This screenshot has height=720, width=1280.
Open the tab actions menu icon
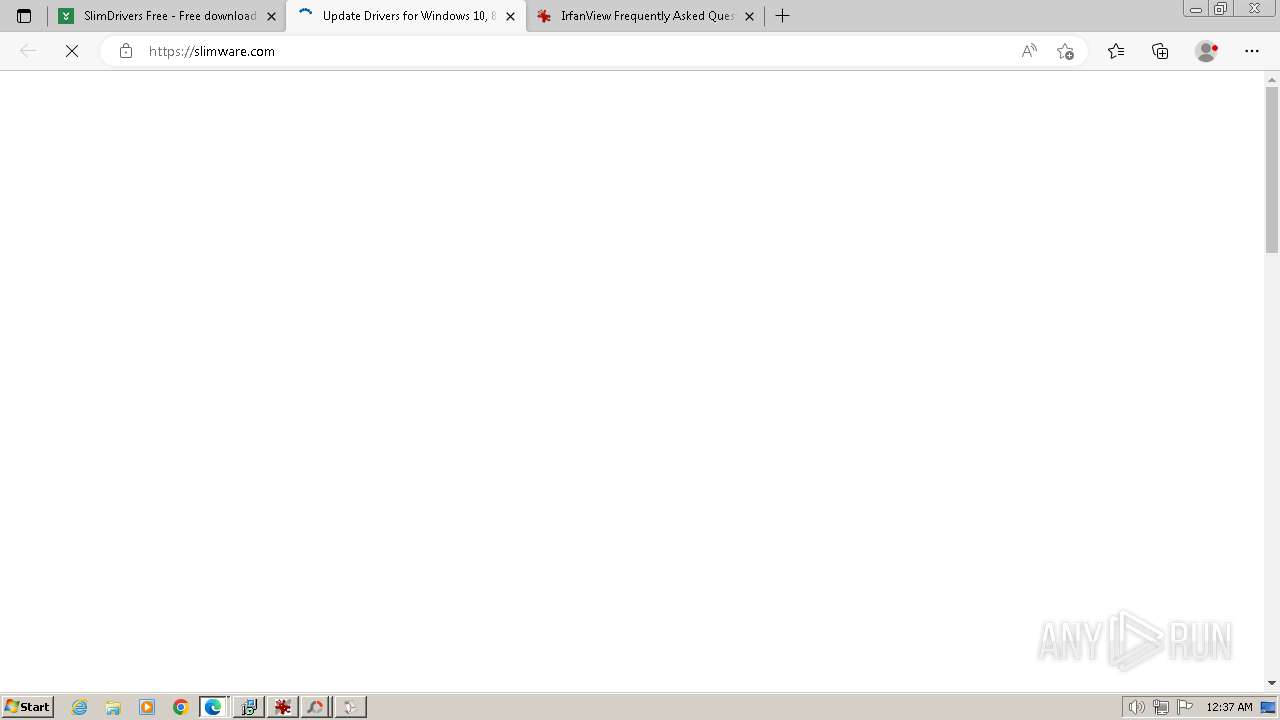(x=24, y=16)
